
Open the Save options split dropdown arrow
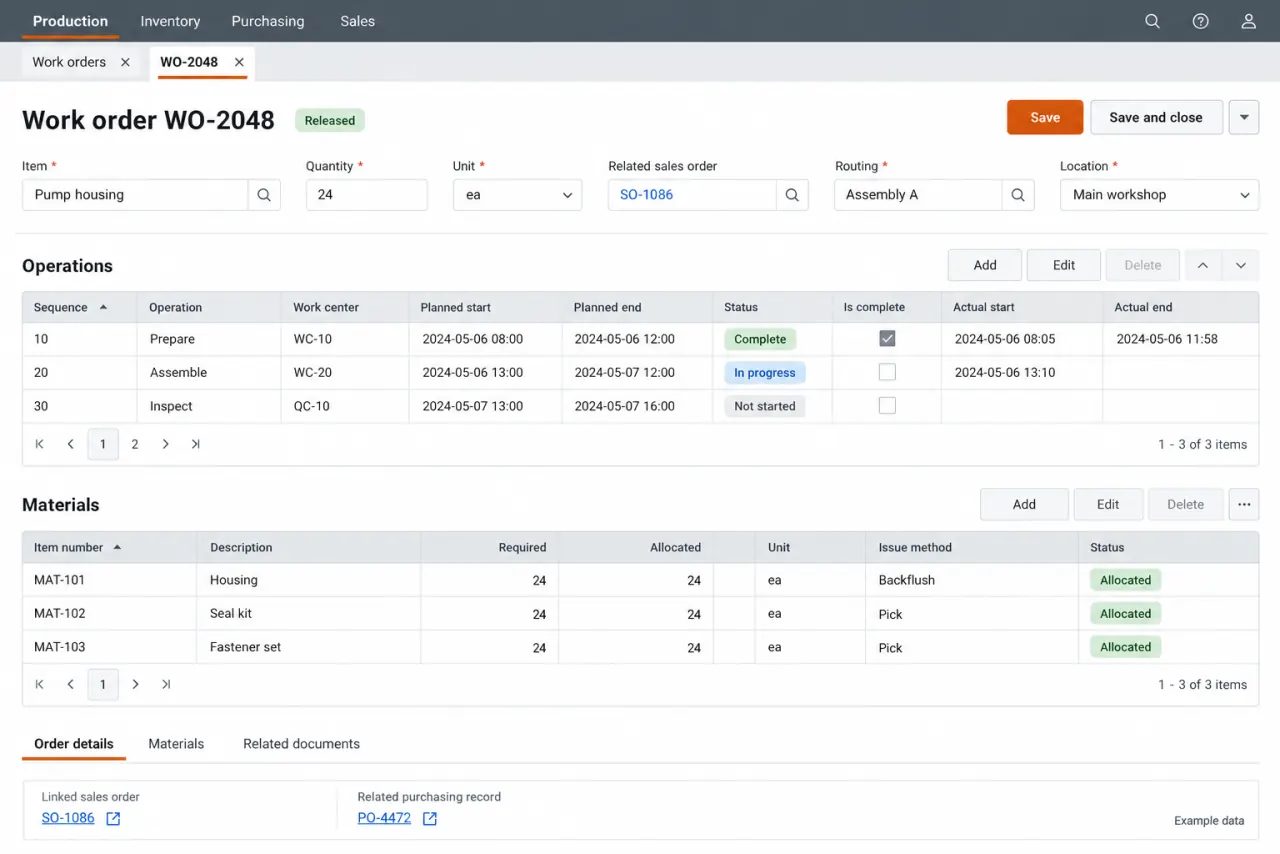click(x=1244, y=117)
